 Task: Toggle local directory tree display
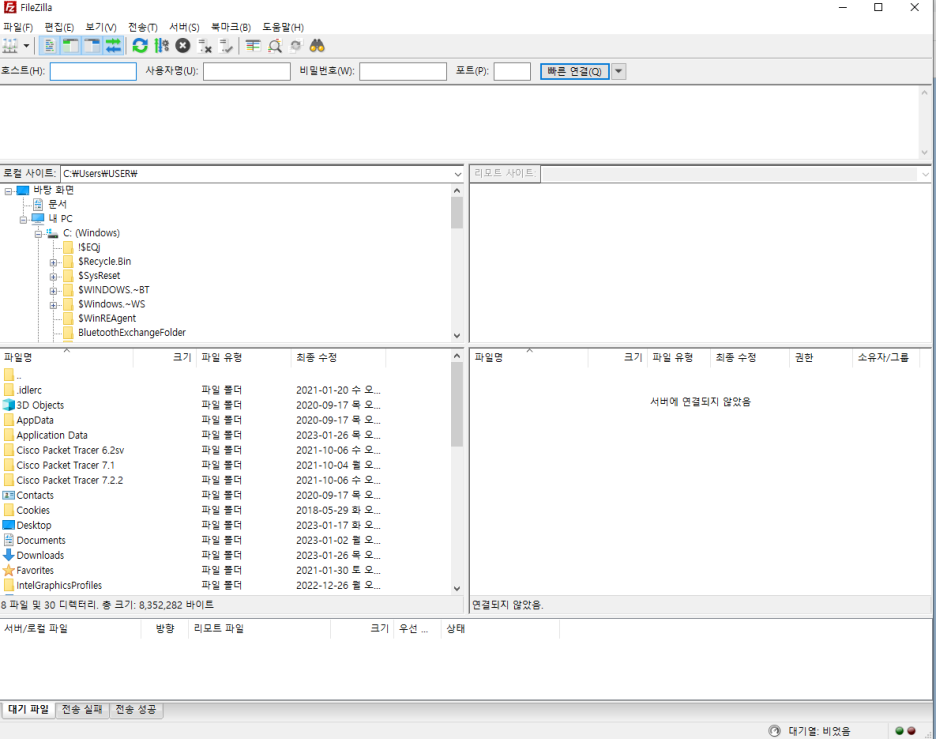pyautogui.click(x=71, y=46)
